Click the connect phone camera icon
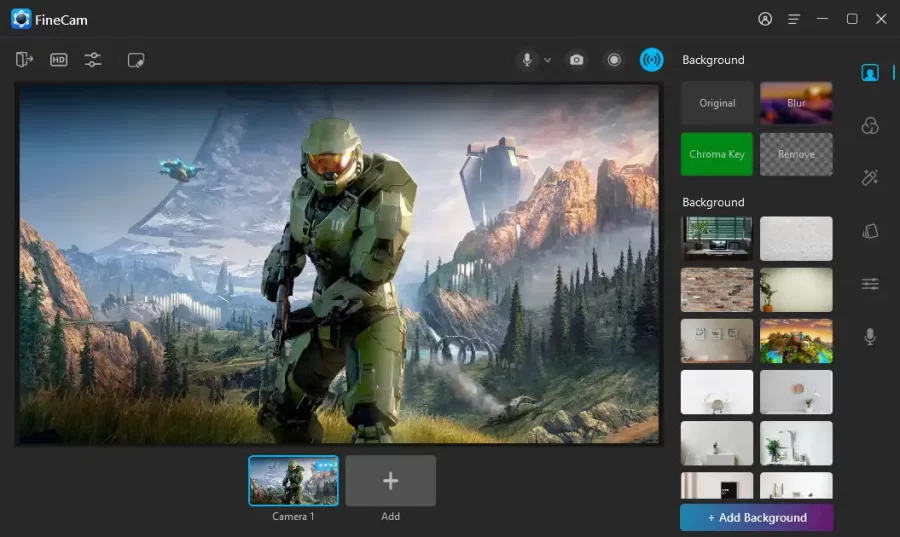 [24, 60]
